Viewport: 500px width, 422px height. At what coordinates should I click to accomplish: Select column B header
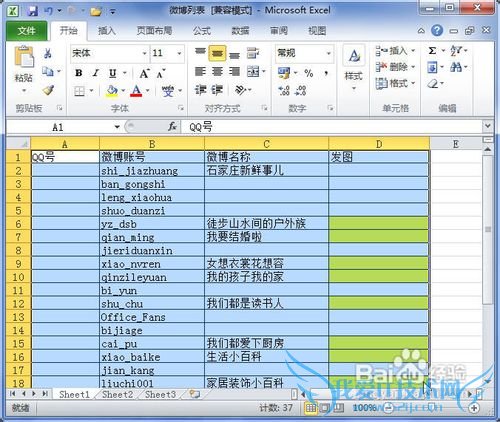pyautogui.click(x=152, y=144)
